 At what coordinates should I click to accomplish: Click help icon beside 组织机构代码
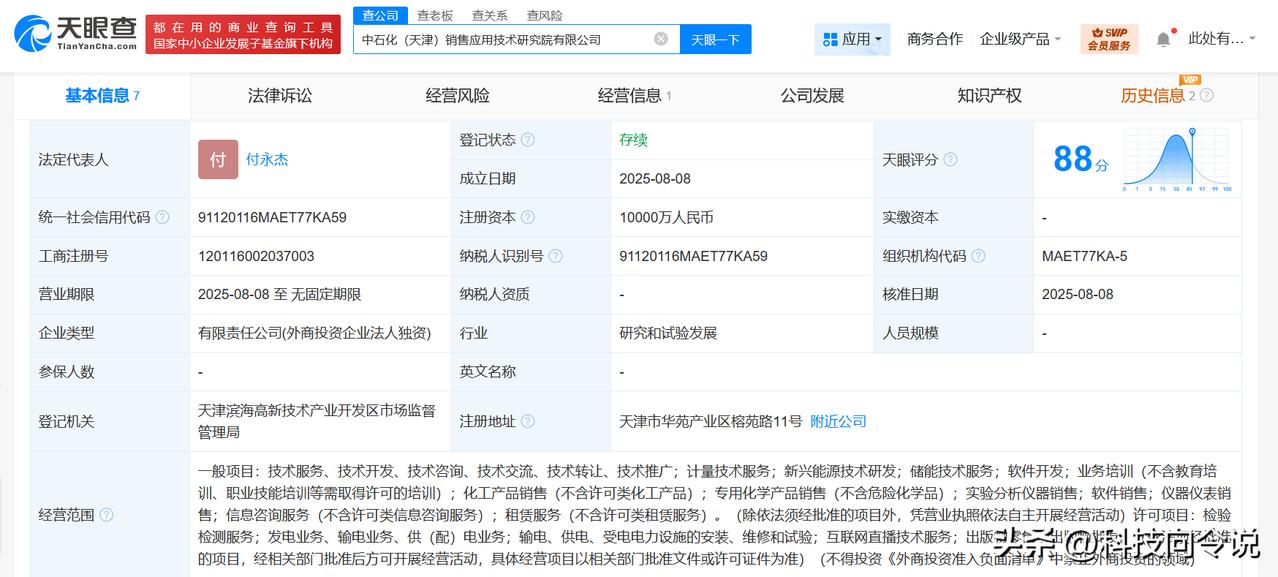tap(978, 256)
